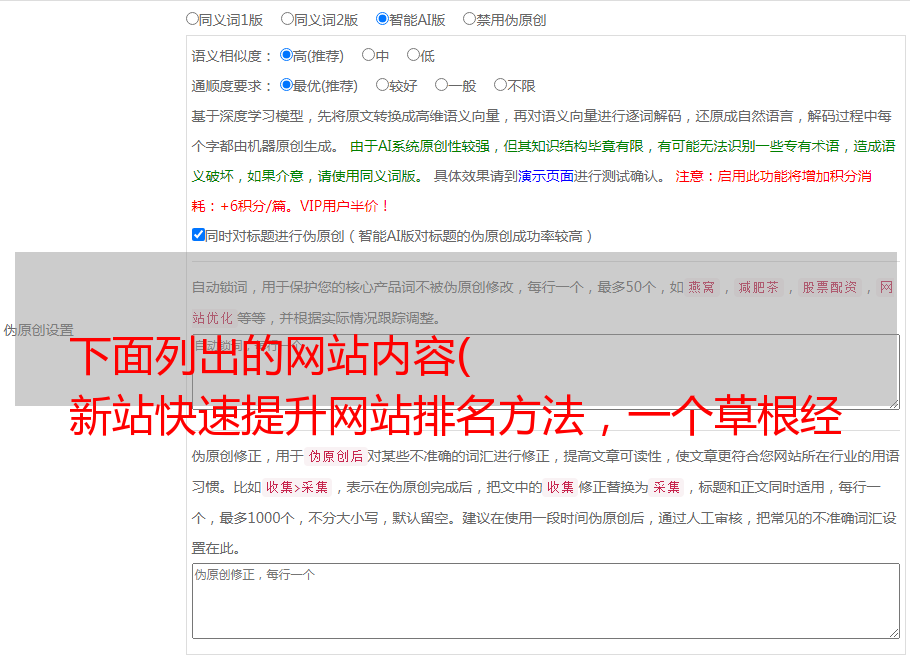Select the 同义词2版 radio option
This screenshot has width=911, height=658.
(x=287, y=19)
